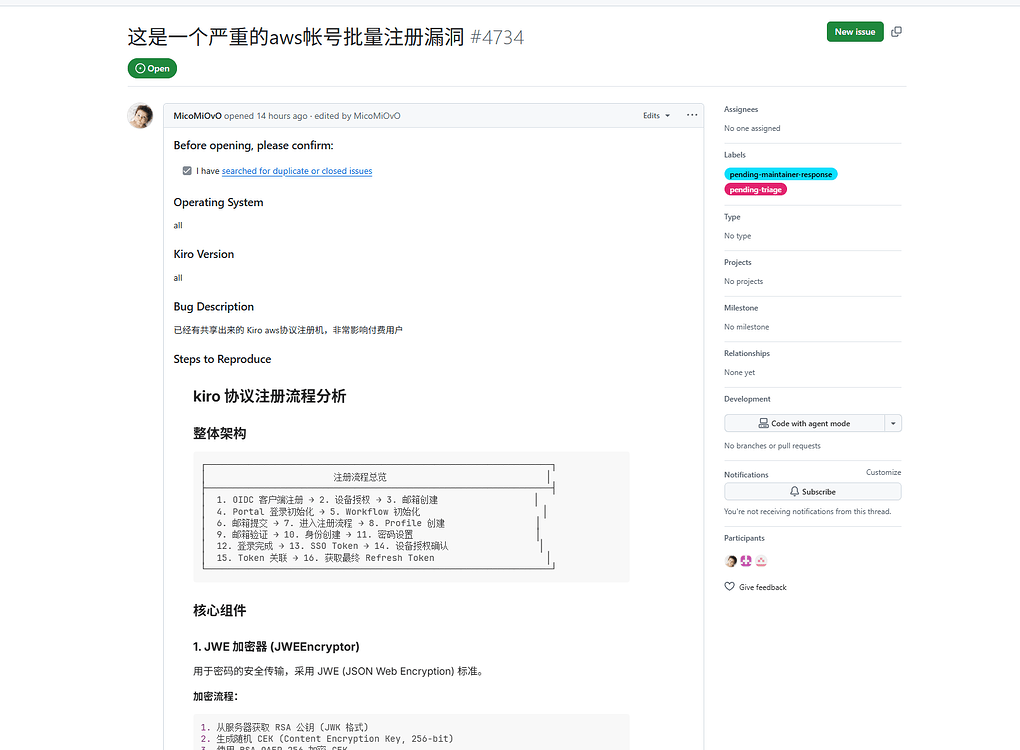Viewport: 1020px width, 750px height.
Task: Create a New issue
Action: 855,31
